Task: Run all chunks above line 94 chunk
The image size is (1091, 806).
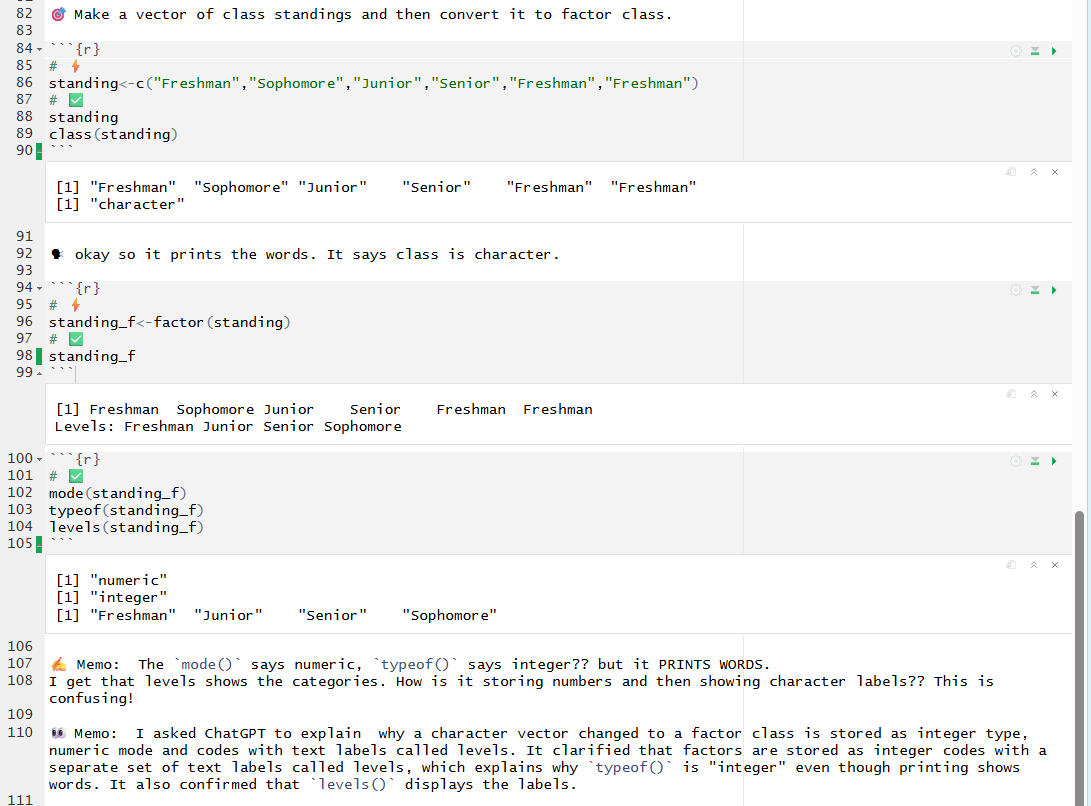Action: [x=1035, y=290]
